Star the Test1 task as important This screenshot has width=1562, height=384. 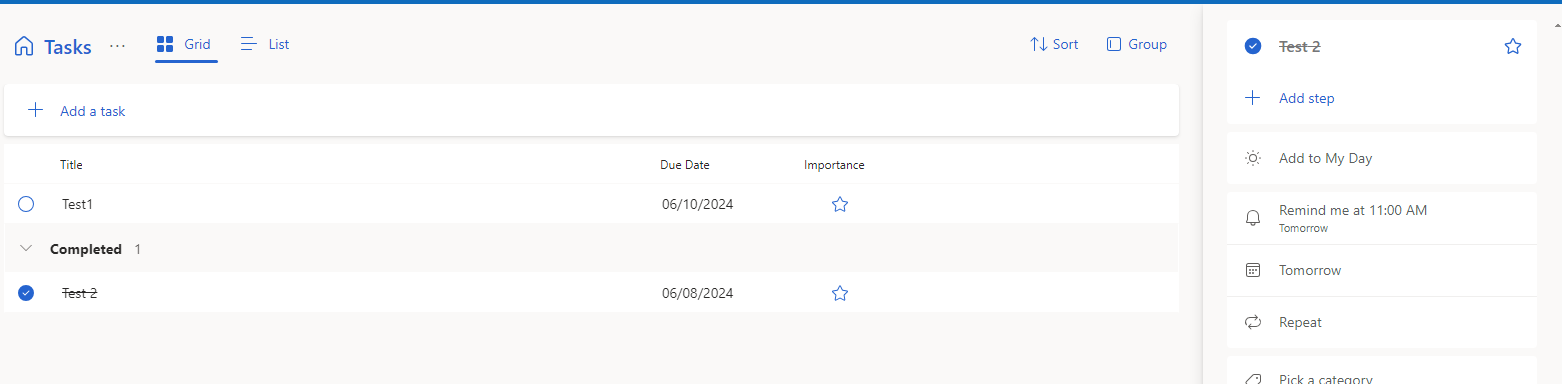(x=840, y=204)
